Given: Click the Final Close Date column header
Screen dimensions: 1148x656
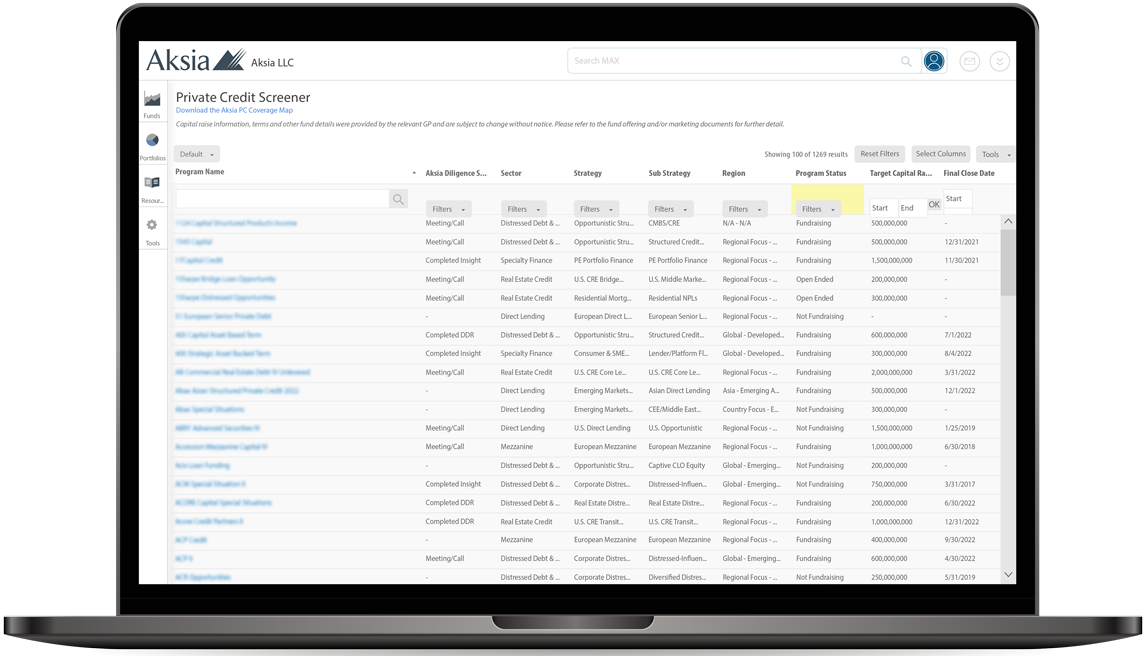Looking at the screenshot, I should pyautogui.click(x=969, y=174).
